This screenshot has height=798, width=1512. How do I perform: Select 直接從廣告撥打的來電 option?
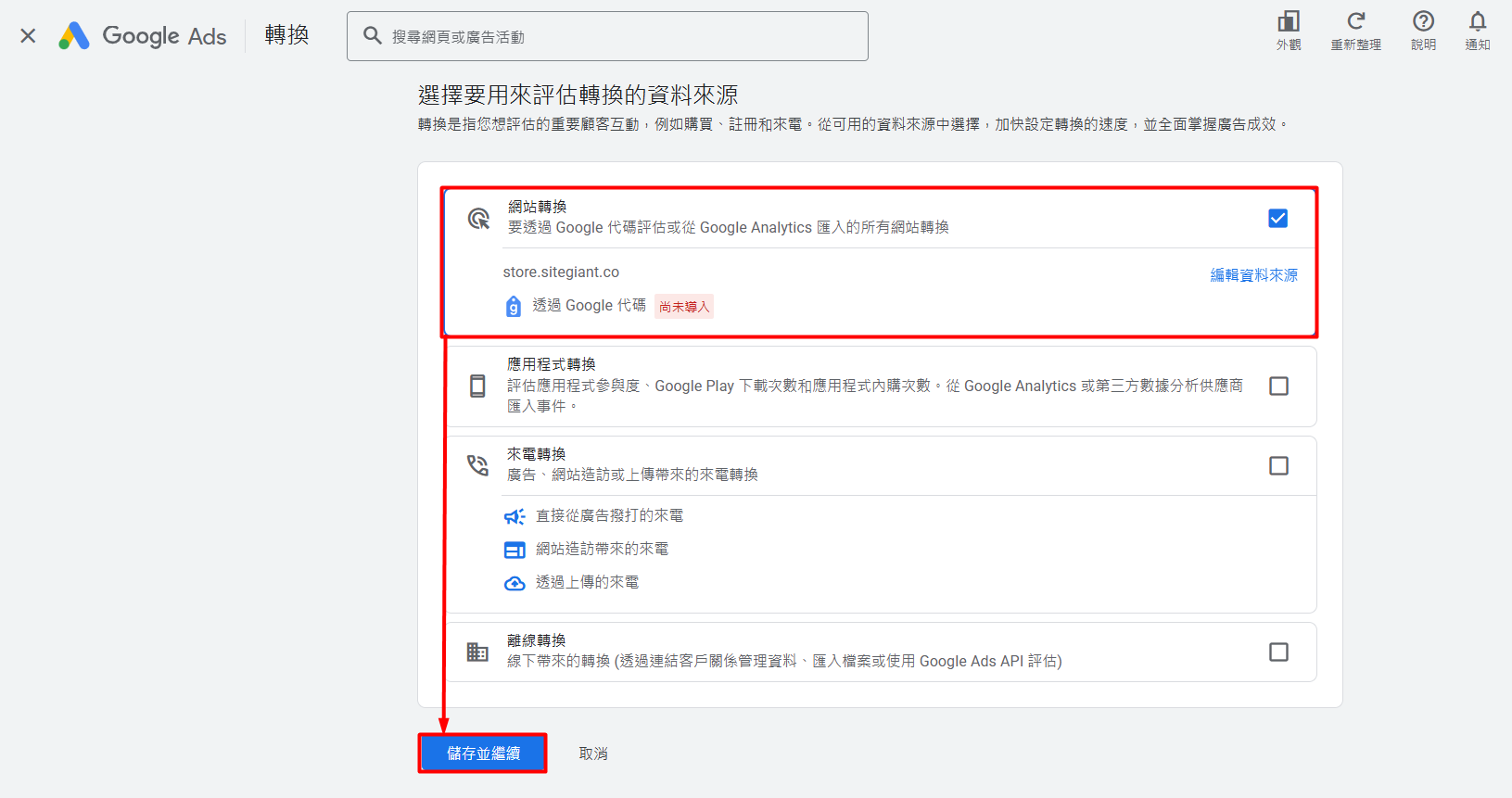coord(609,515)
